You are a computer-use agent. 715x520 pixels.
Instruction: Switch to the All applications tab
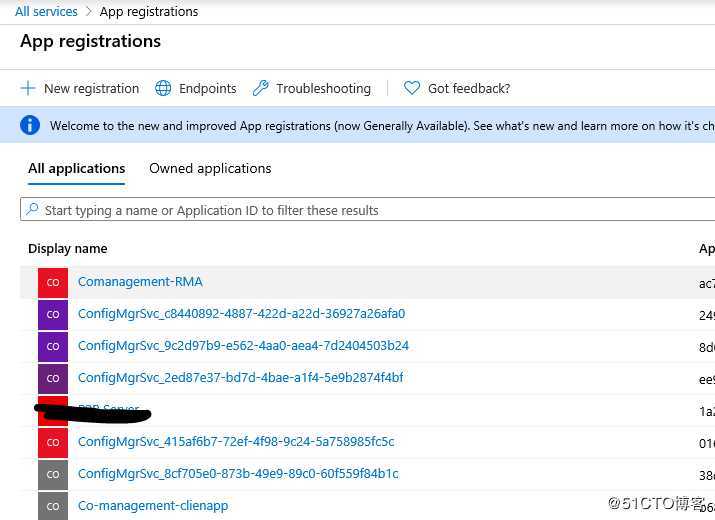tap(77, 169)
